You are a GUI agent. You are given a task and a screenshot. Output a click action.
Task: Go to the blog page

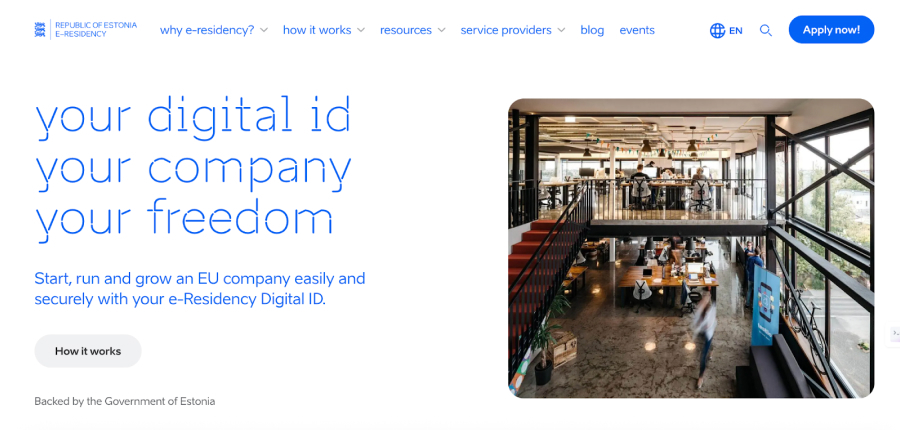[x=592, y=30]
